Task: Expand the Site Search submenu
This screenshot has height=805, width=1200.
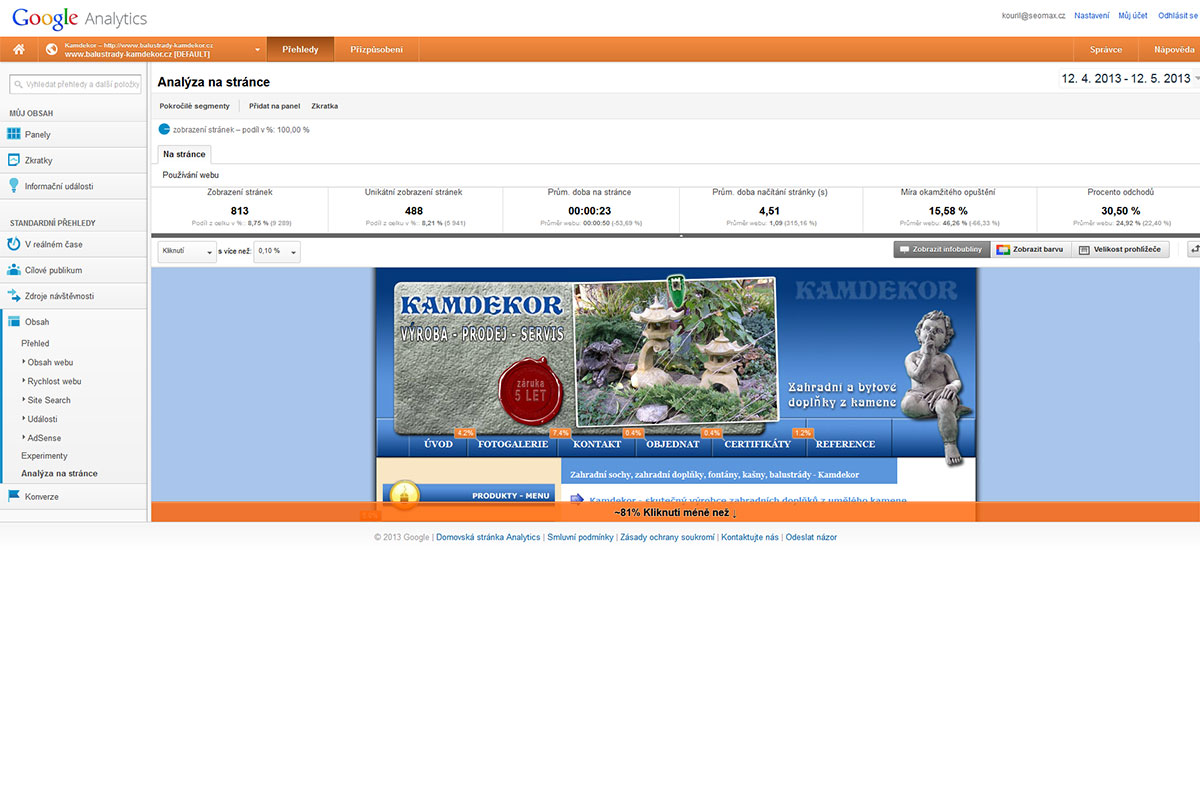Action: coord(48,400)
